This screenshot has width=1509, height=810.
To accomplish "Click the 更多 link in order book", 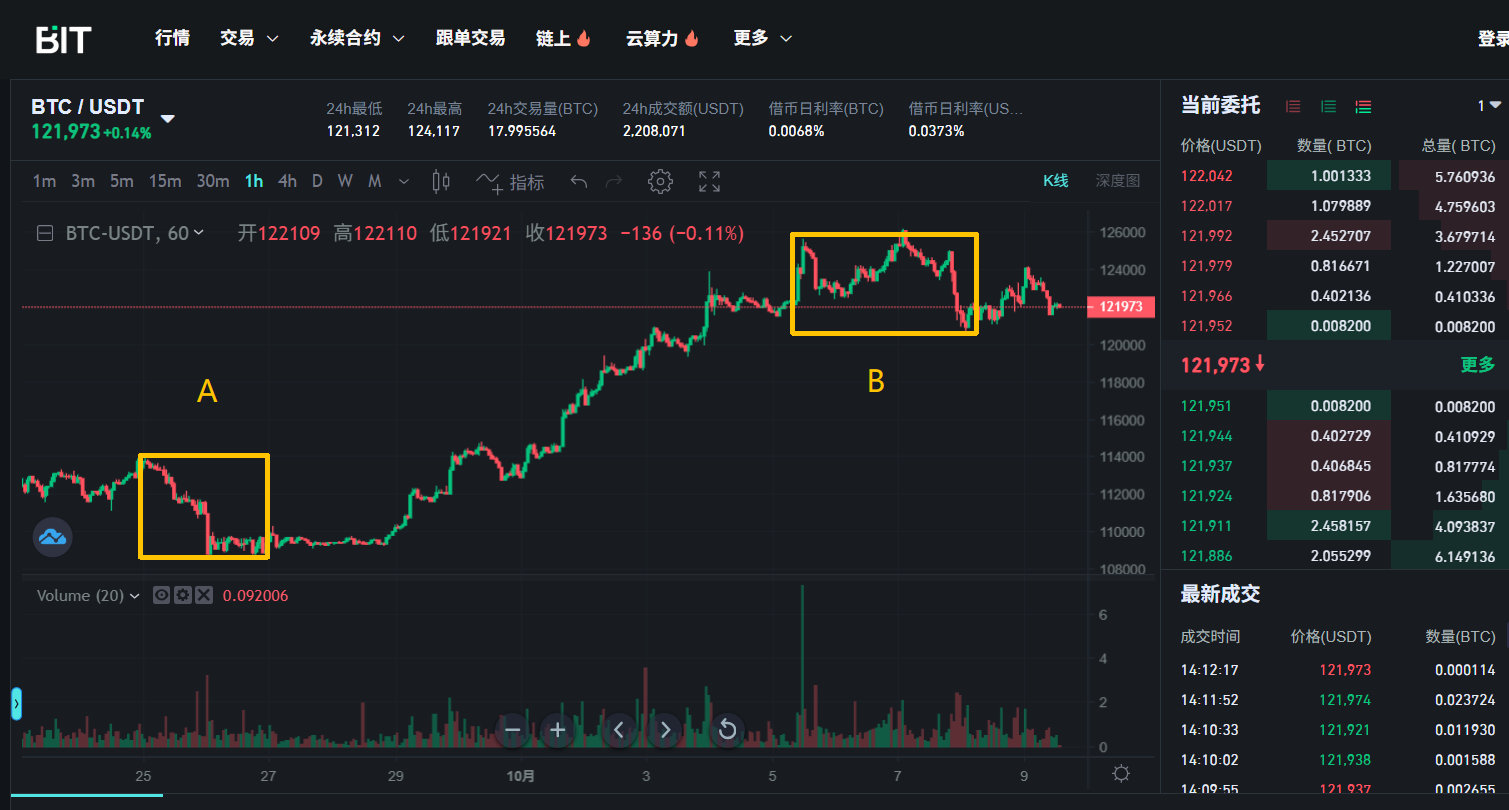I will coord(1477,365).
